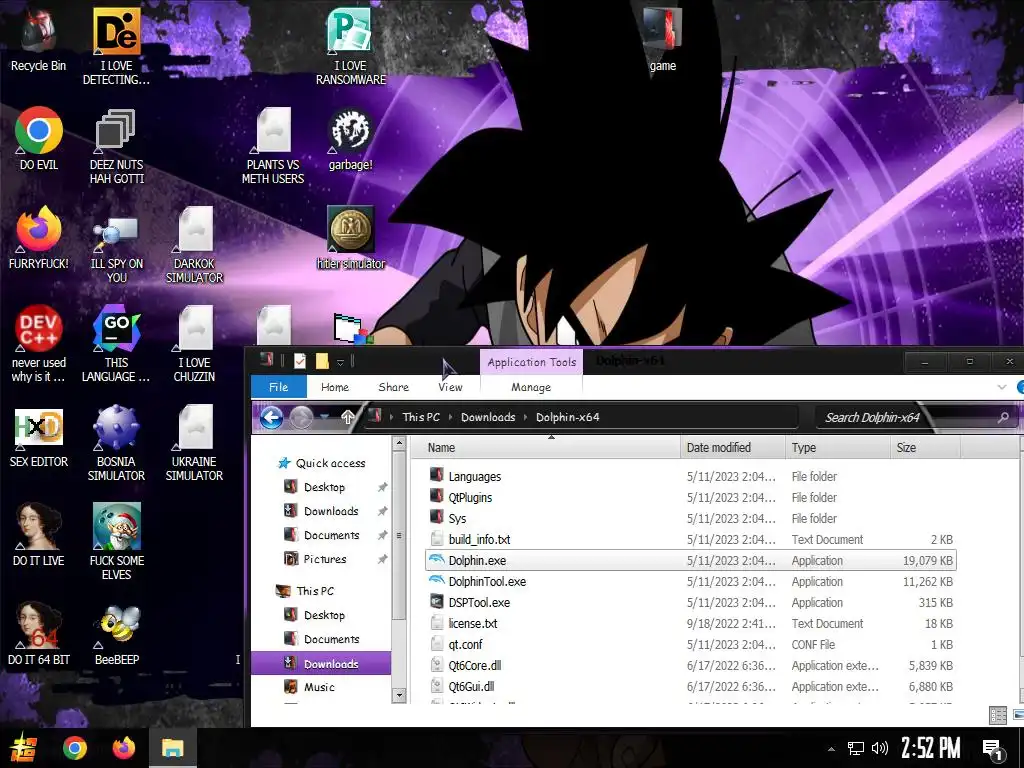Go up one folder level in Explorer
The width and height of the screenshot is (1024, 768).
[x=347, y=417]
